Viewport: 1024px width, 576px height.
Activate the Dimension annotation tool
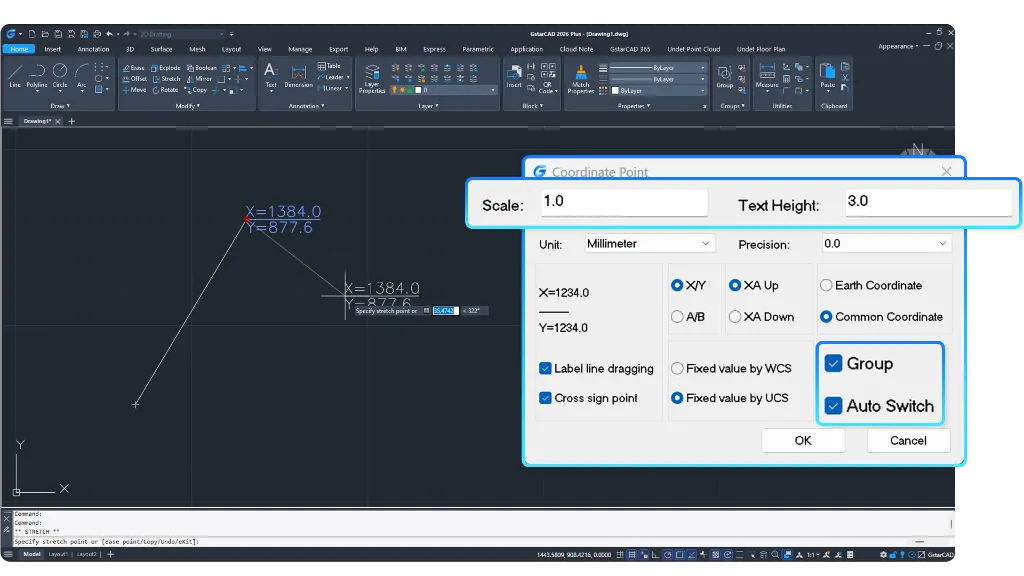[x=298, y=76]
